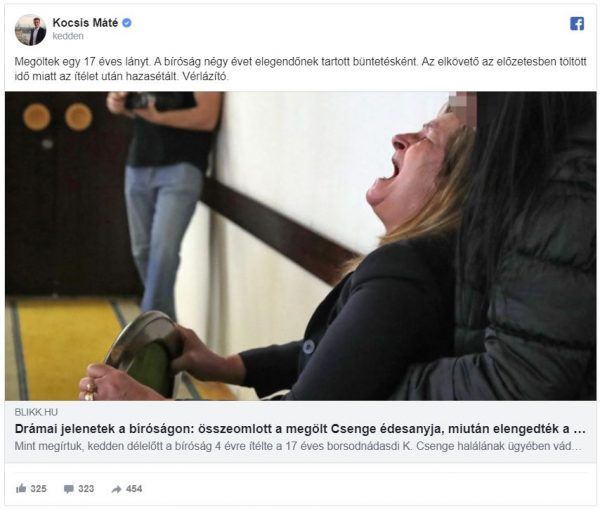Click the share arrow icon

point(116,489)
